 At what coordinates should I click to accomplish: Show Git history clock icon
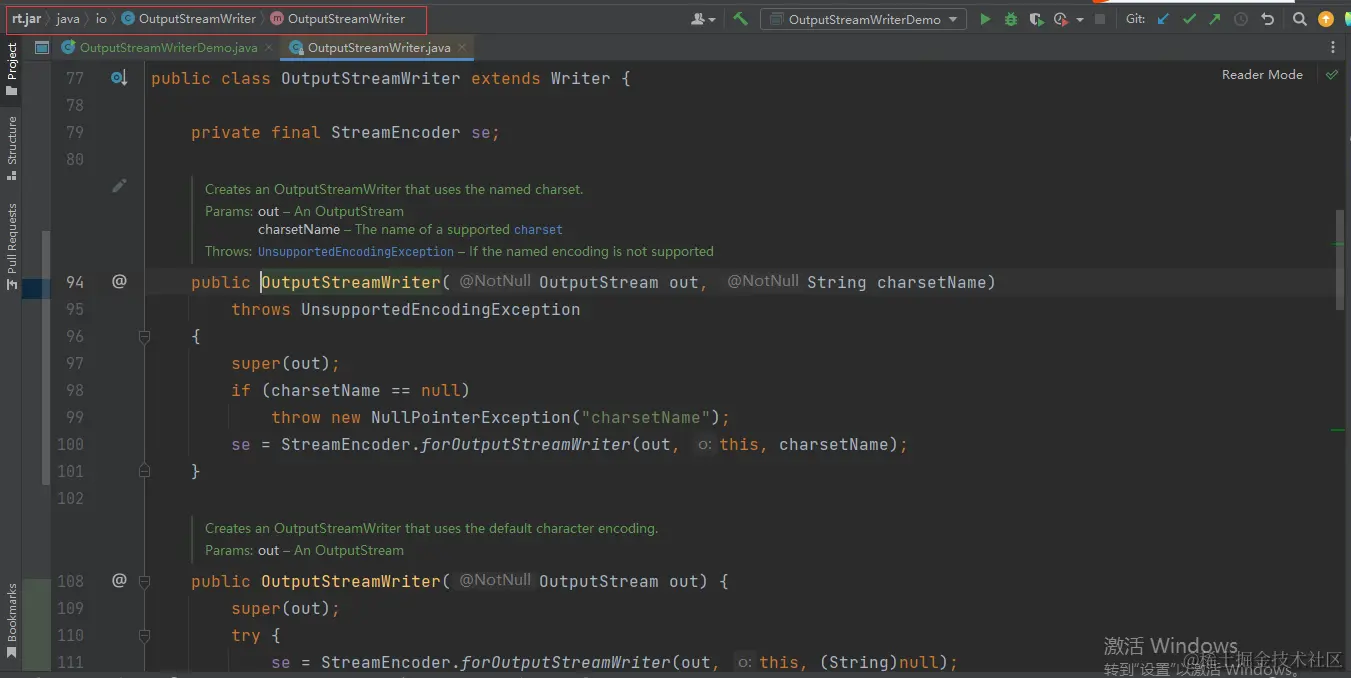[x=1241, y=19]
